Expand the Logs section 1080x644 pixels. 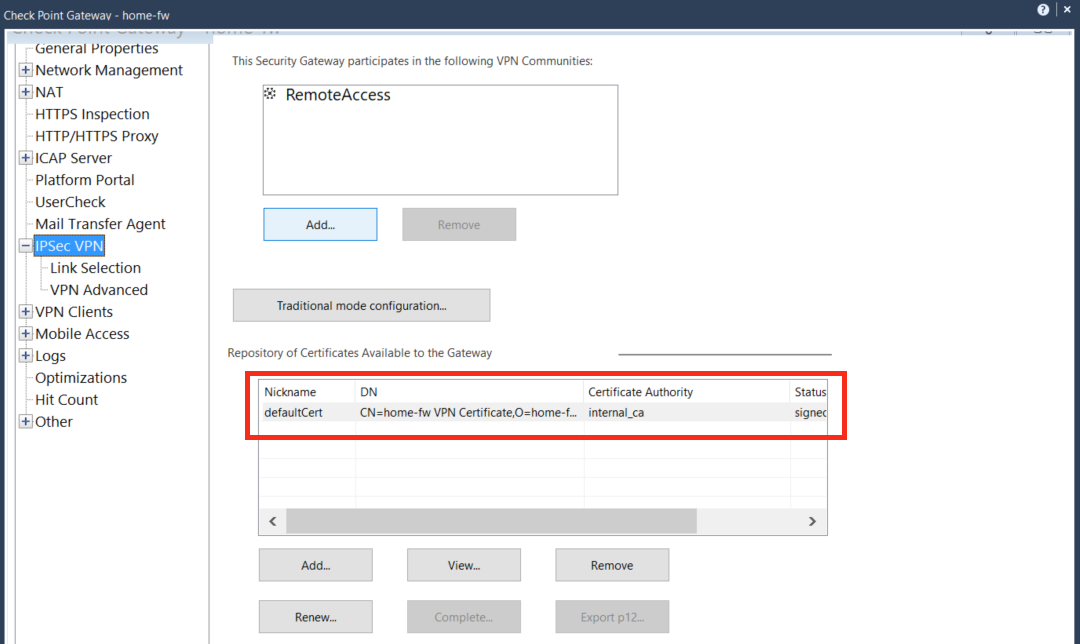tap(24, 355)
